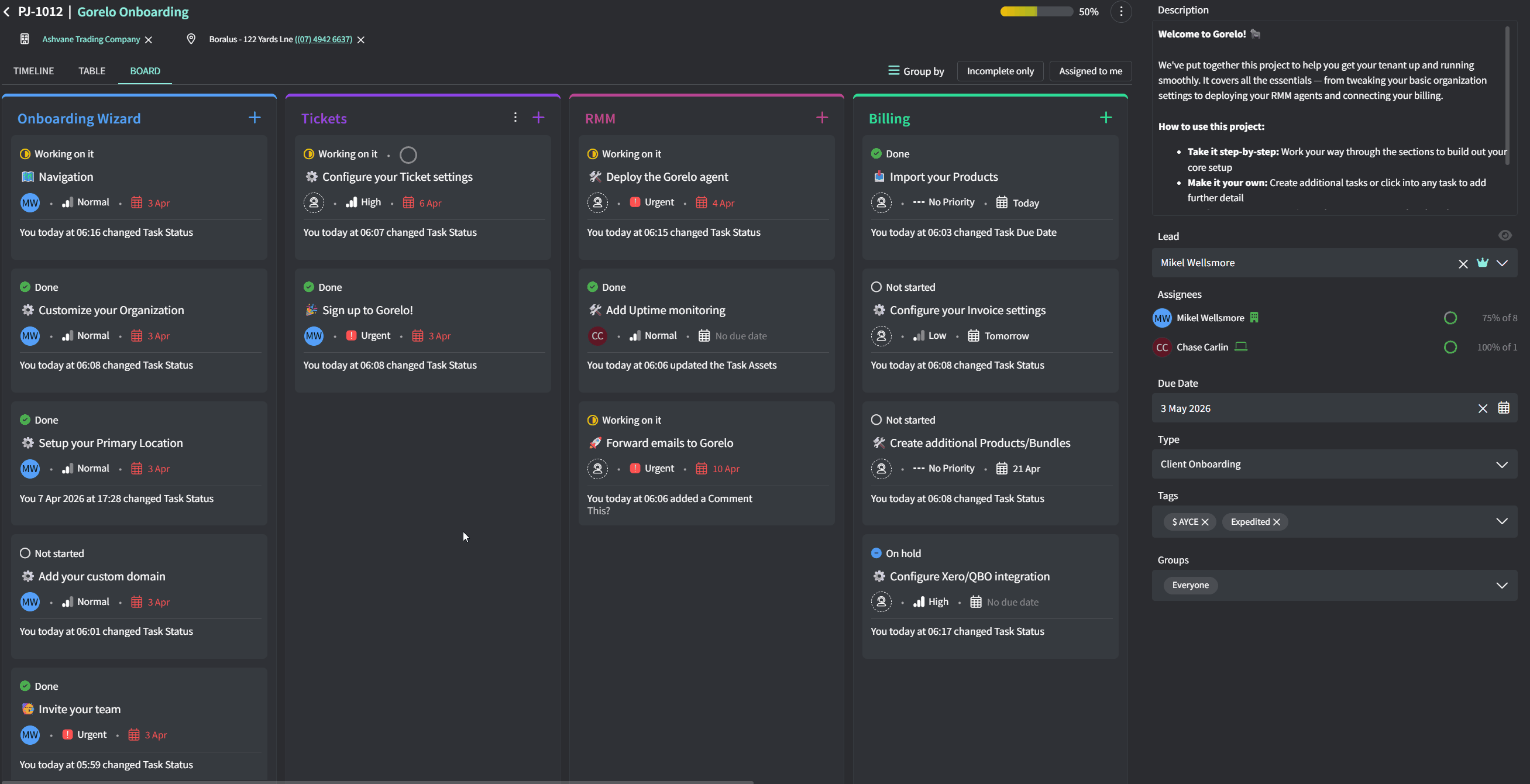The height and width of the screenshot is (784, 1530).
Task: Click the 50% project progress bar
Action: (1035, 12)
